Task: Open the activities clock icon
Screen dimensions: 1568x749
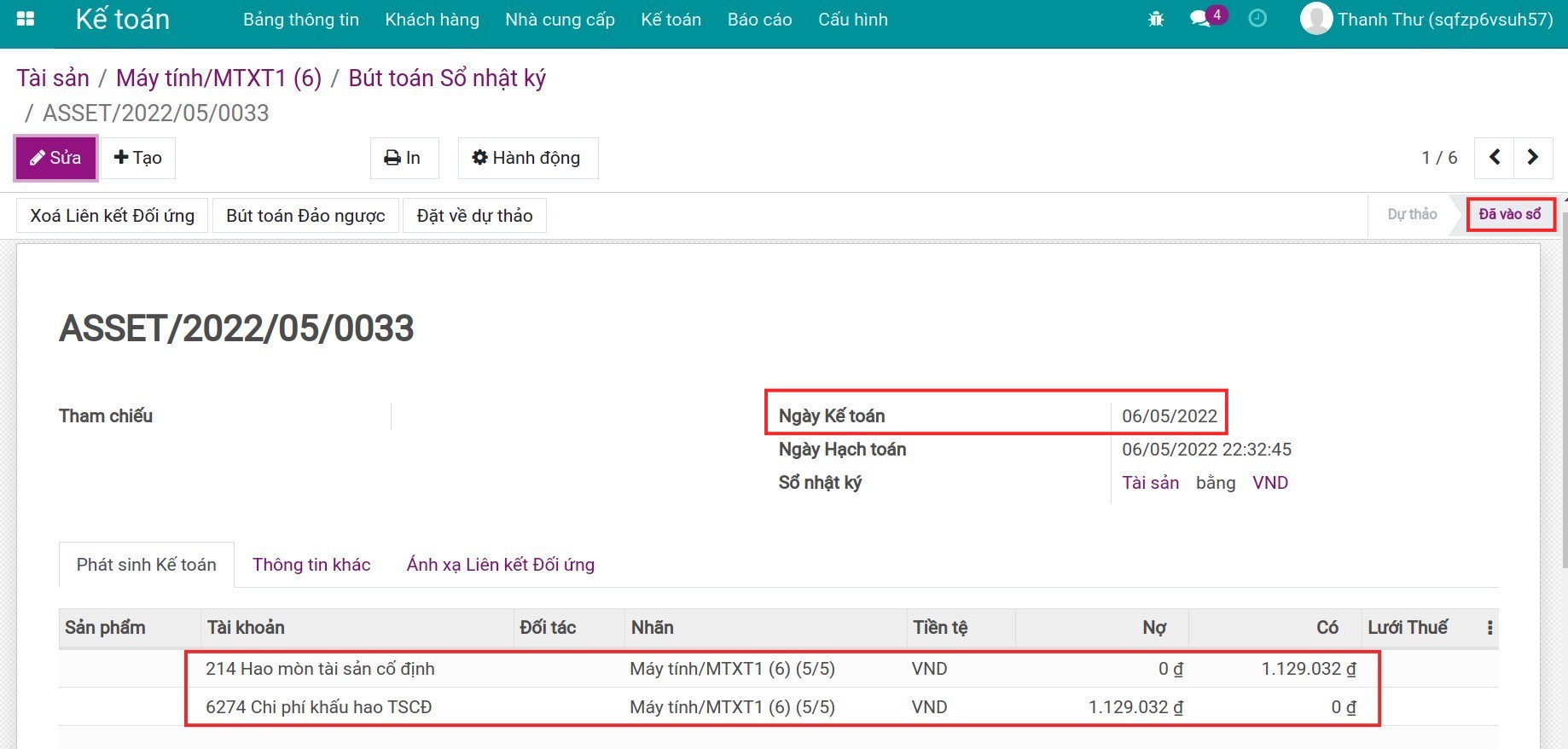Action: 1257,19
